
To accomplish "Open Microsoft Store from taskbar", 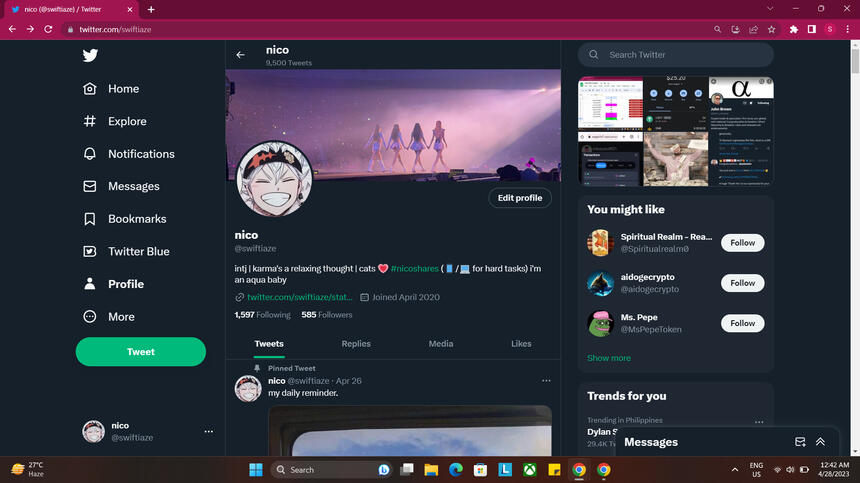I will pos(480,470).
